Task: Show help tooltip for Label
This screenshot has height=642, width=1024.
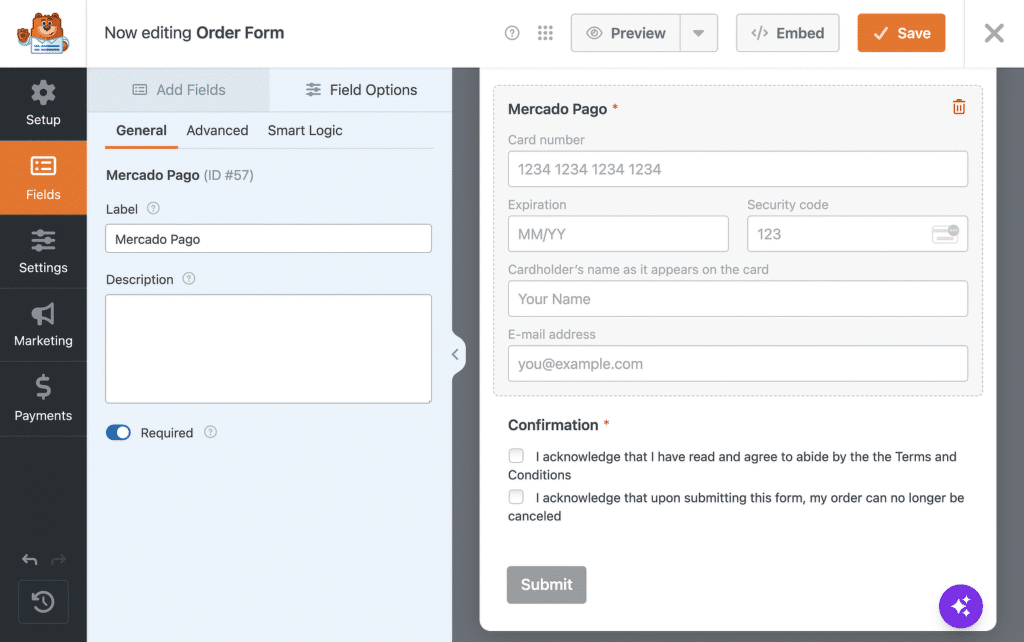Action: (153, 208)
